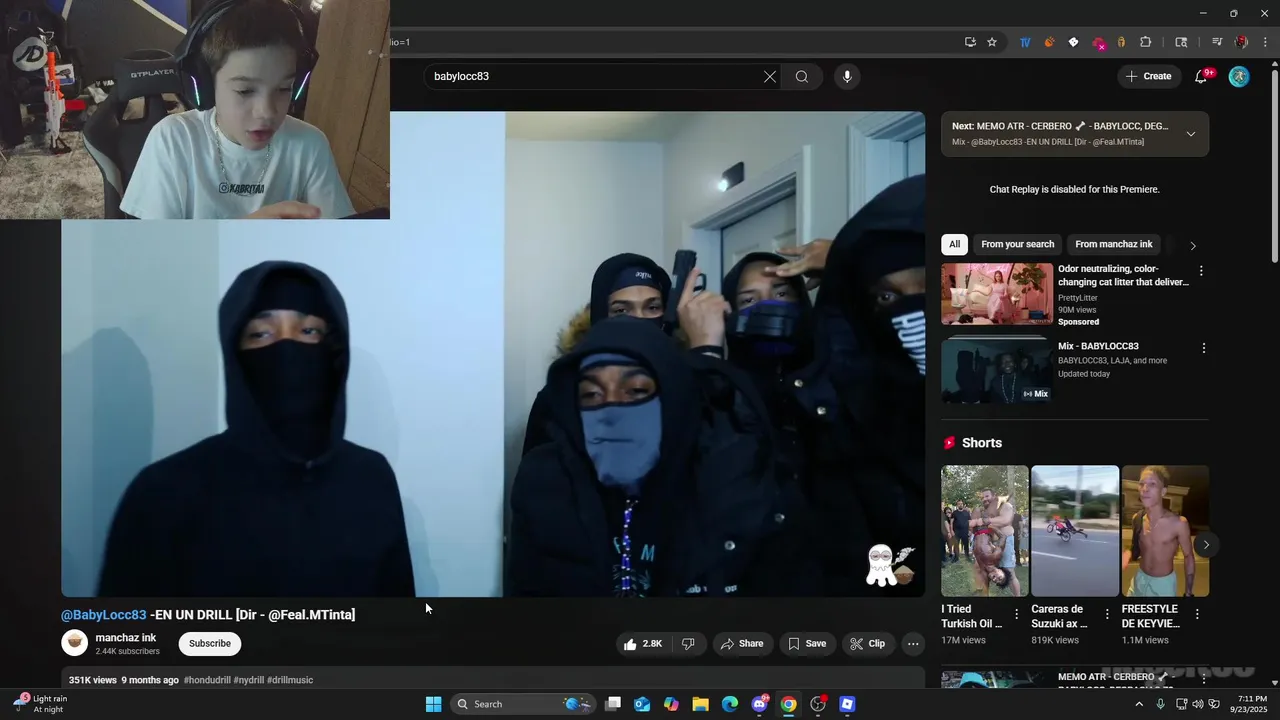Open Chrome profile avatar in toolbar
The image size is (1280, 720).
click(x=1241, y=42)
